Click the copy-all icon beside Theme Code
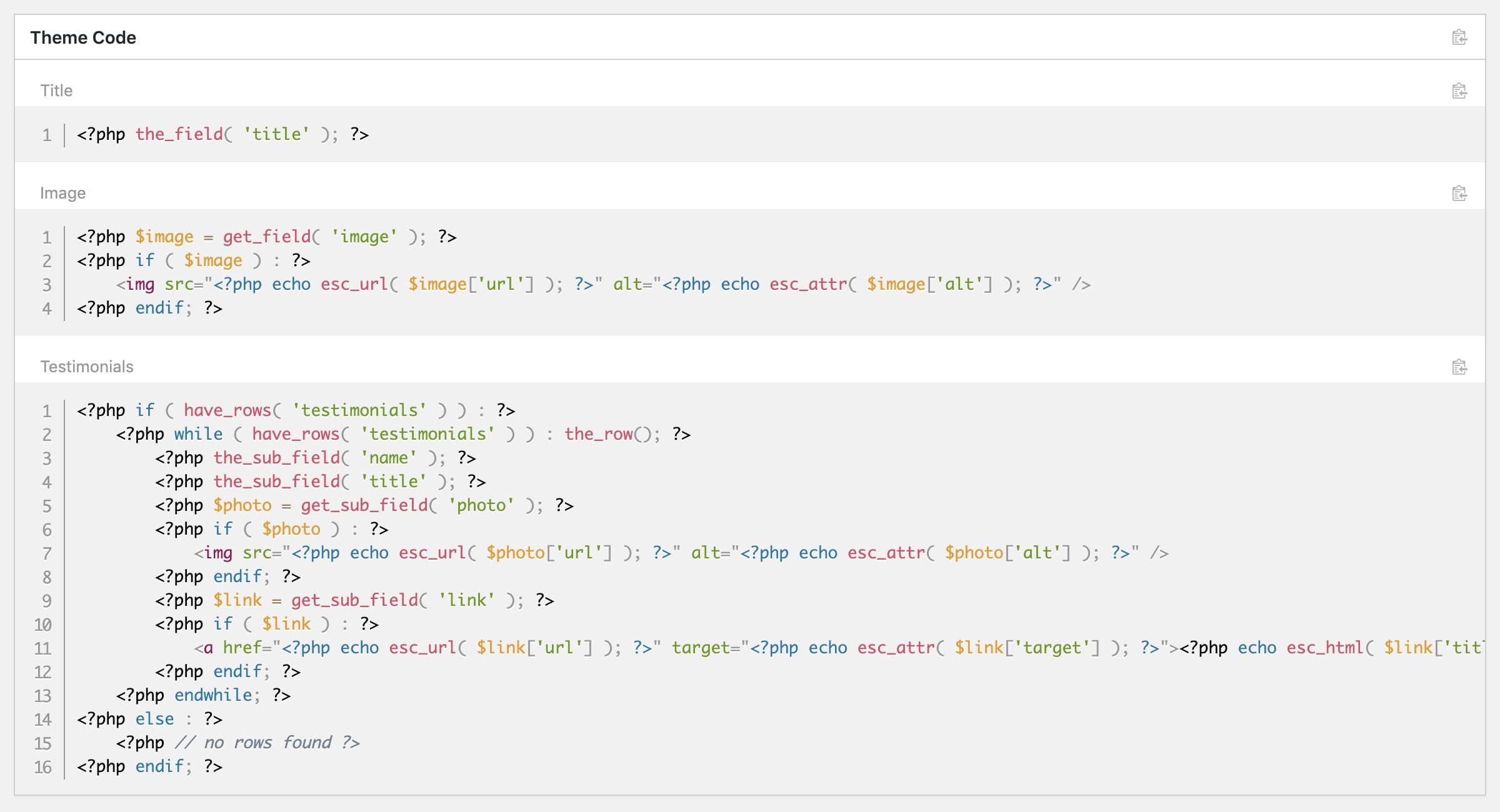The image size is (1500, 812). coord(1459,37)
